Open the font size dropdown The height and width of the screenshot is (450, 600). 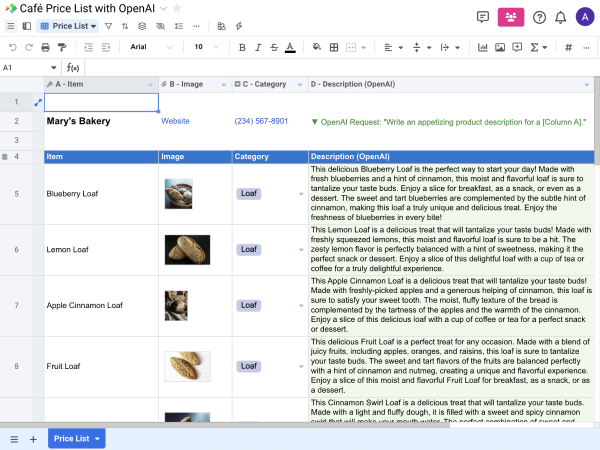point(206,47)
